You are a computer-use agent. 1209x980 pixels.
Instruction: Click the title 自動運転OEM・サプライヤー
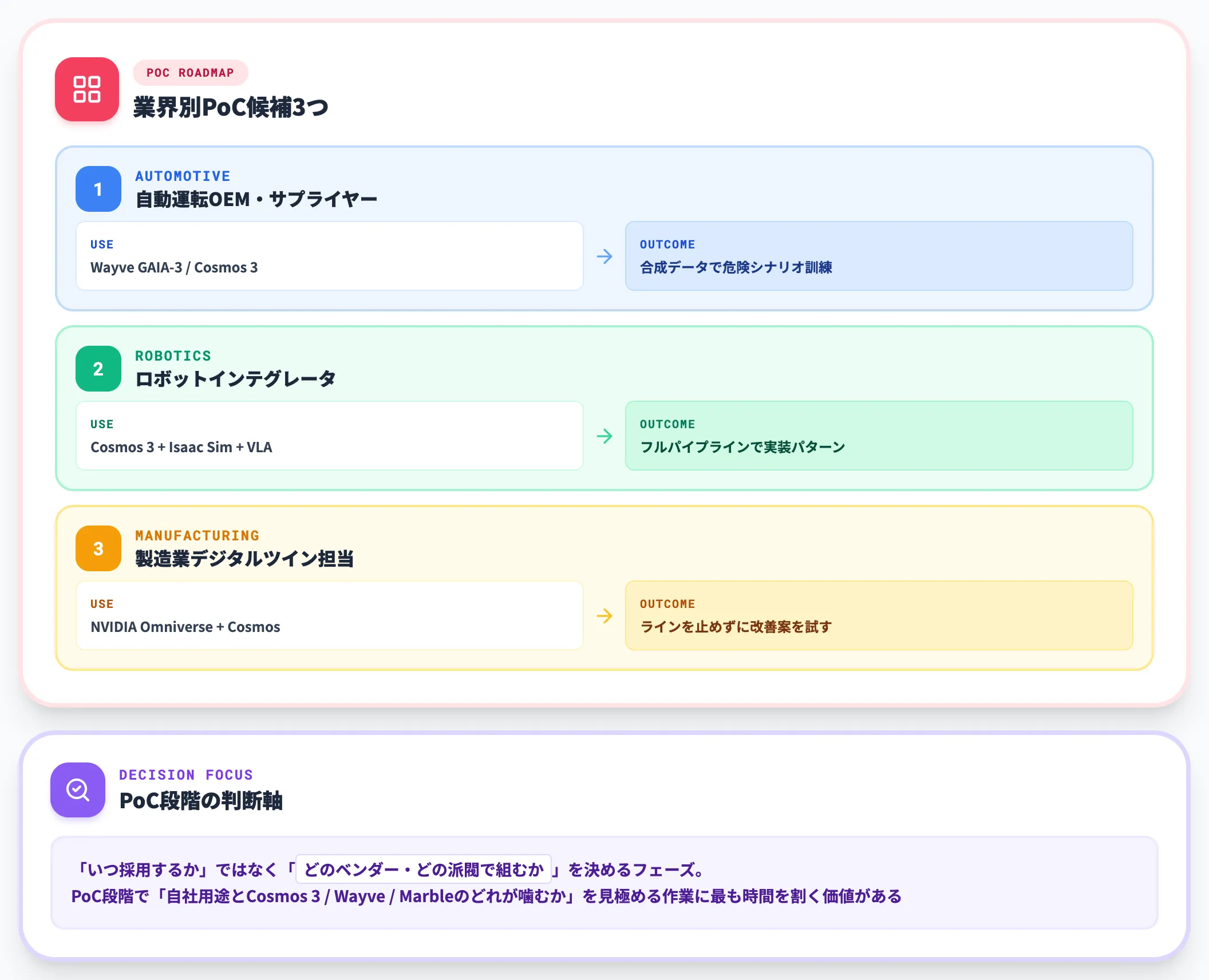[256, 199]
